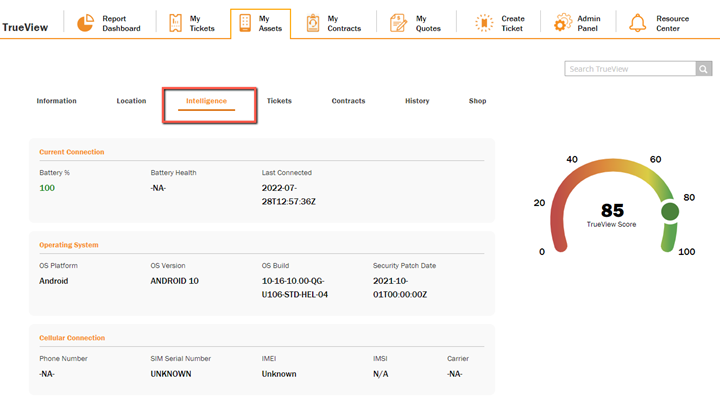Click the Carrier label
Viewport: 720px width, 399px height.
458,359
